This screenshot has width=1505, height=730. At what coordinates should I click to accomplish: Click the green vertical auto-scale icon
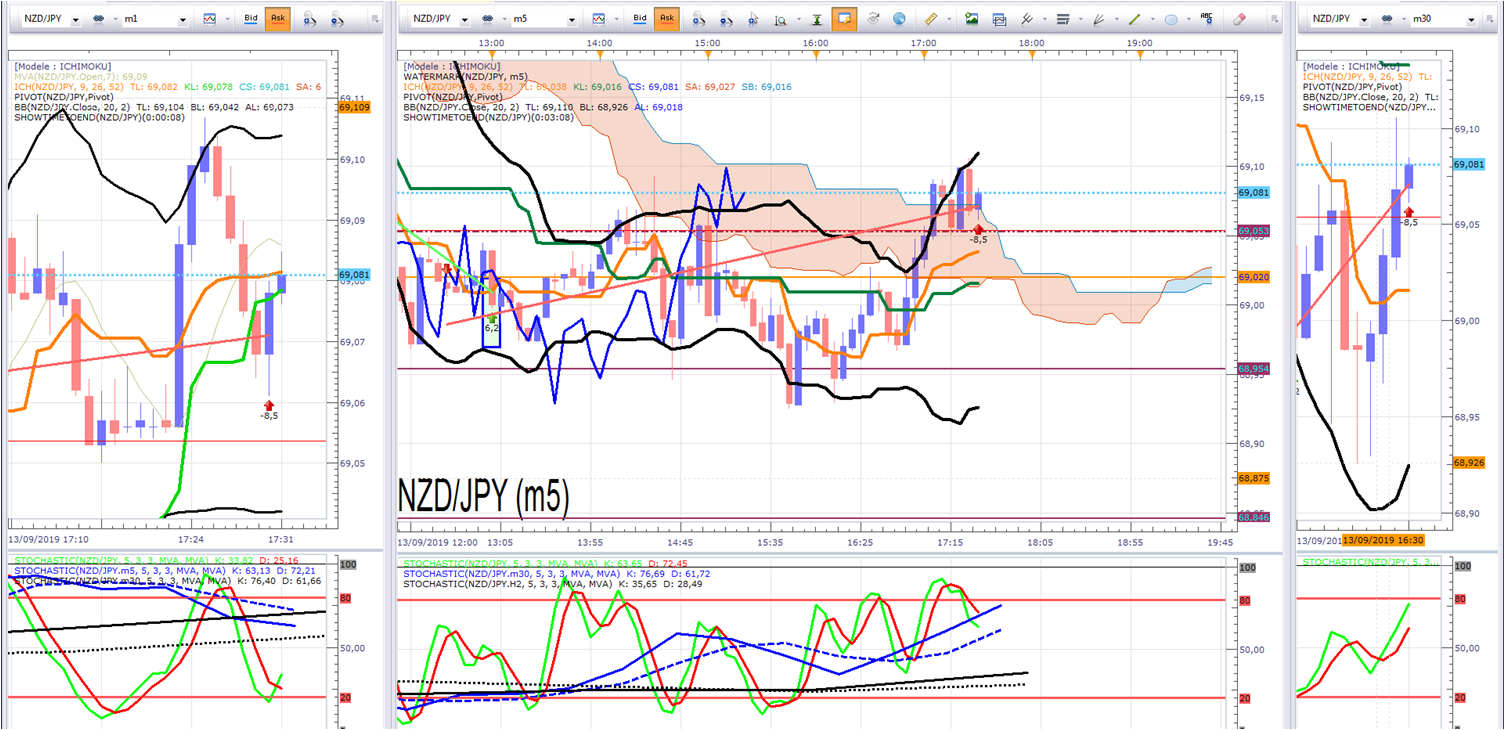[x=817, y=19]
